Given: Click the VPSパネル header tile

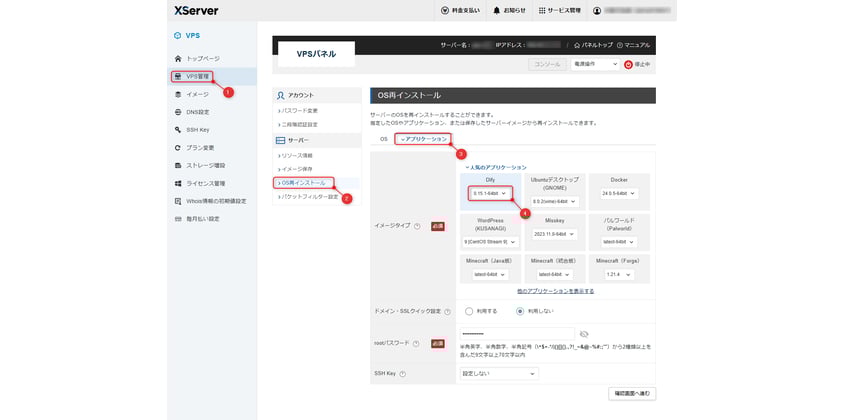Looking at the screenshot, I should pyautogui.click(x=316, y=54).
